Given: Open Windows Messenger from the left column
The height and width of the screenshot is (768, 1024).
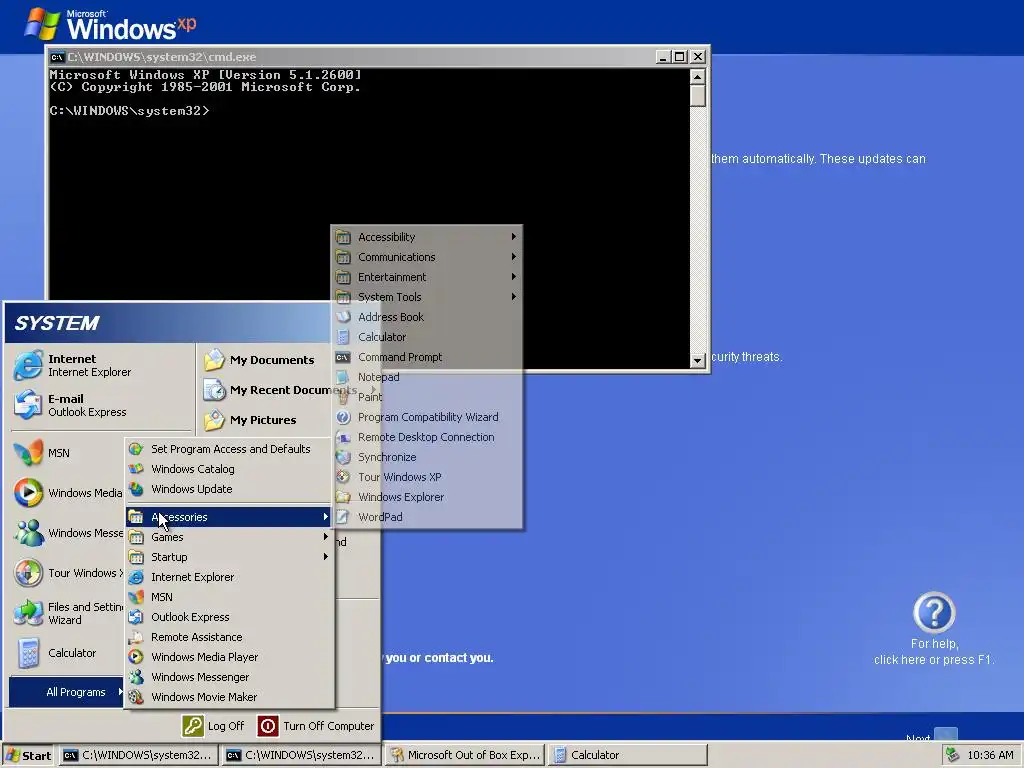Looking at the screenshot, I should click(68, 533).
